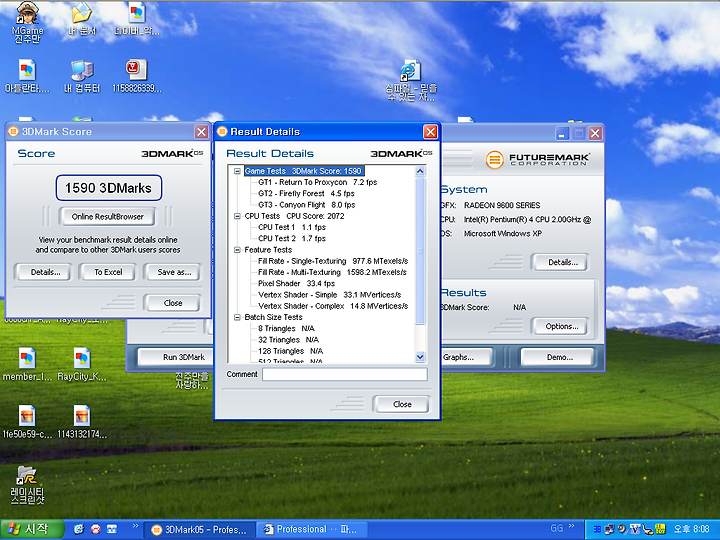Open the 1fe50e59-c image file icon
The width and height of the screenshot is (720, 540).
[x=27, y=416]
